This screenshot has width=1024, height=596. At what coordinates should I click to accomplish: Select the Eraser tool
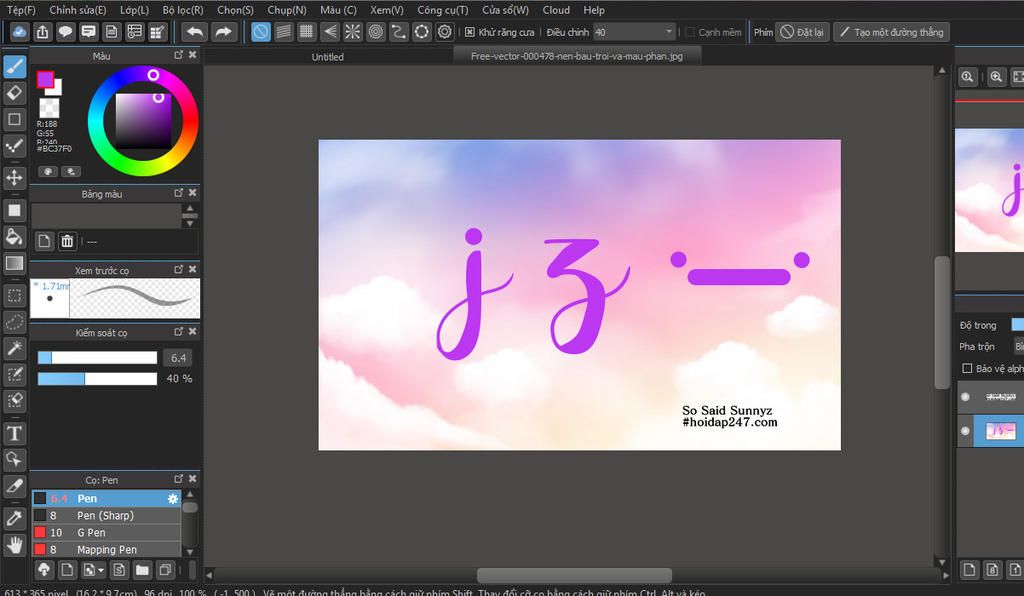(15, 93)
